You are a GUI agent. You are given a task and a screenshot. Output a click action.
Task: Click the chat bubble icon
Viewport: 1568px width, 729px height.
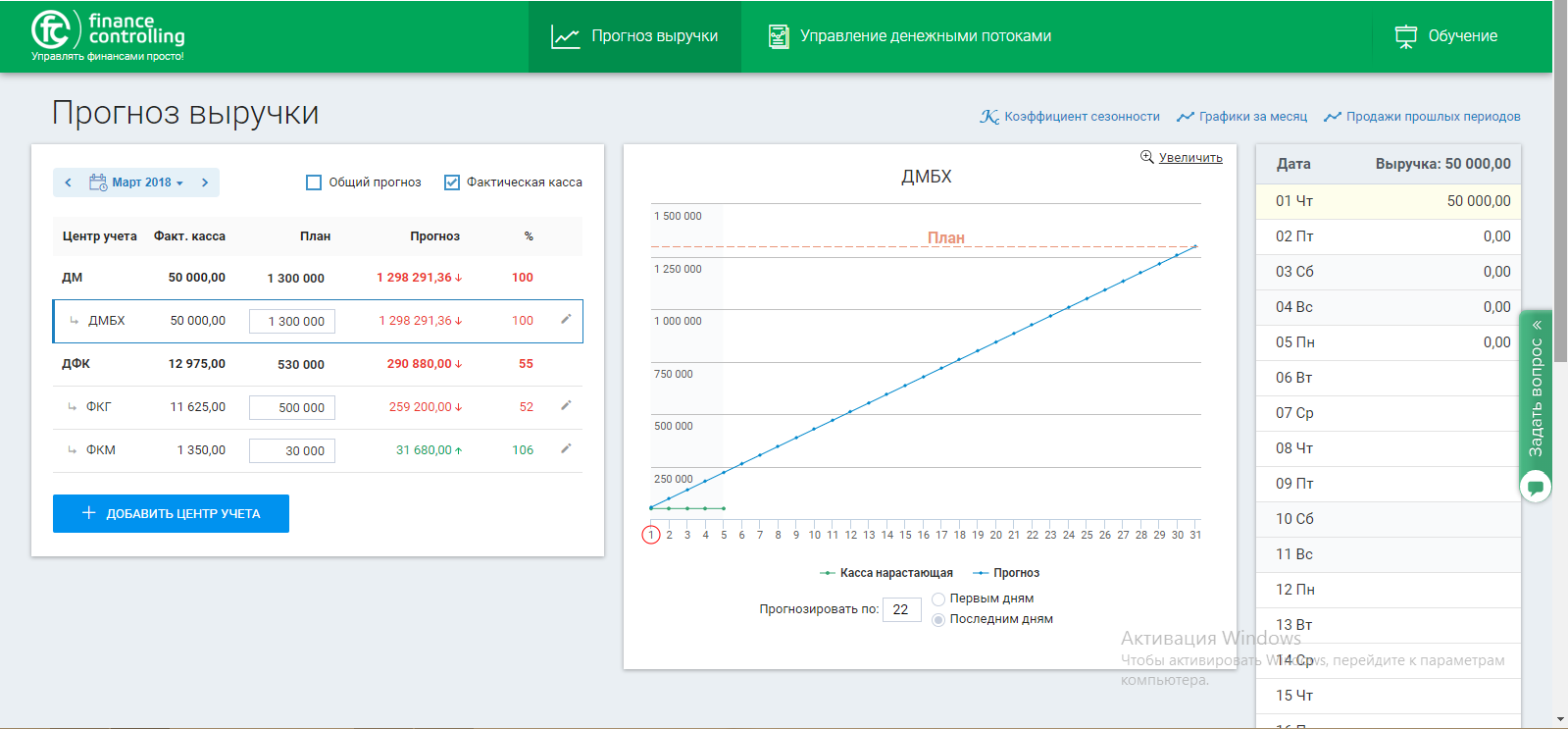1536,487
